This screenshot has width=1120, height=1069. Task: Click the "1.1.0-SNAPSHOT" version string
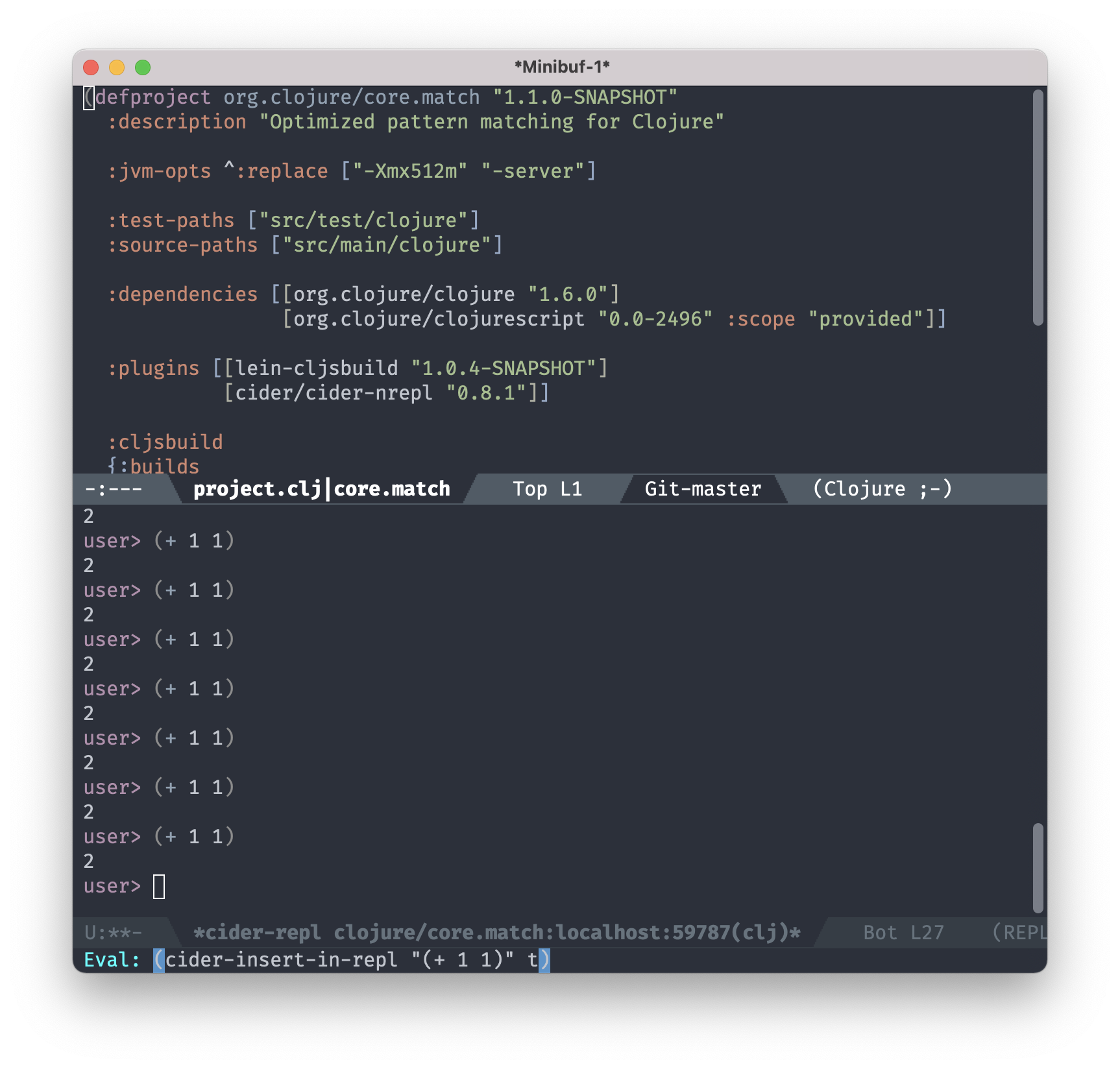[585, 97]
